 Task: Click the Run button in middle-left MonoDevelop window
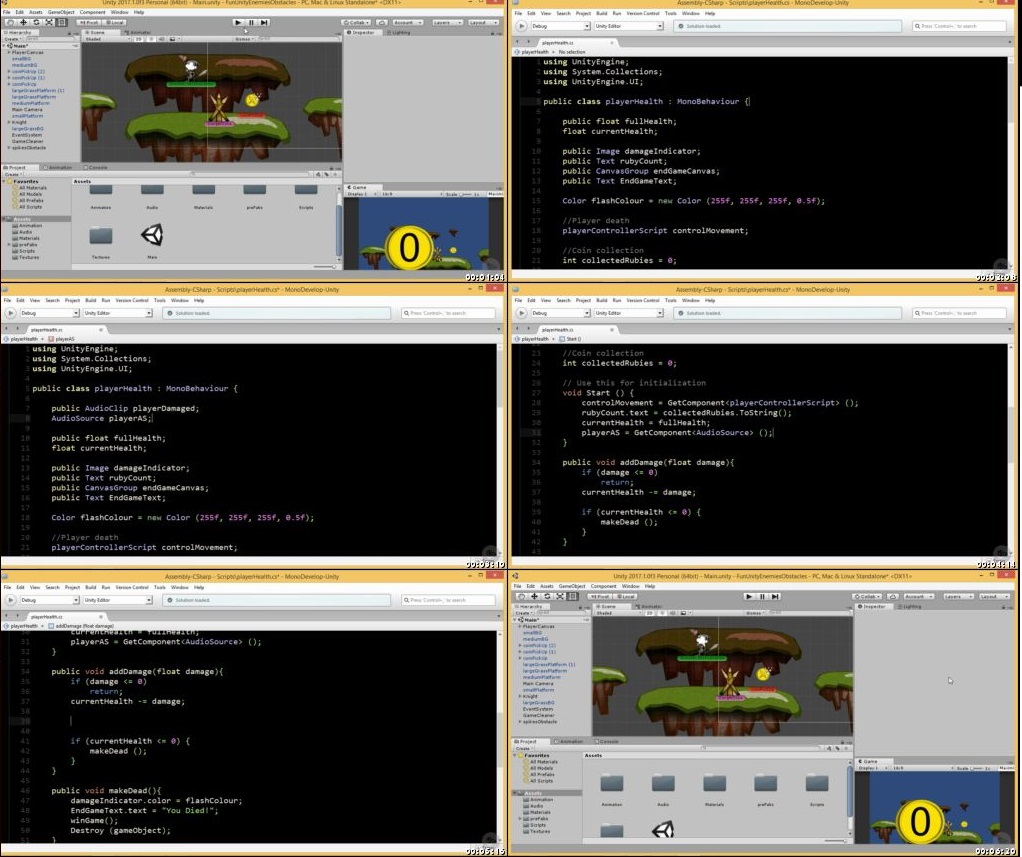(x=10, y=313)
